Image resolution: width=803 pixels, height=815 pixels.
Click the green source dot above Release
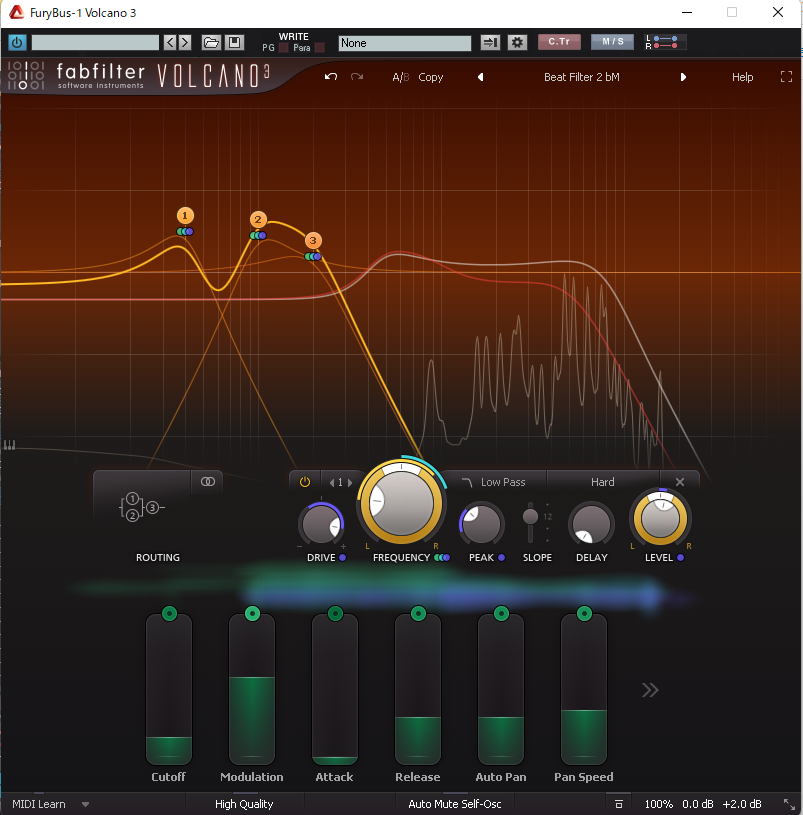pos(418,614)
